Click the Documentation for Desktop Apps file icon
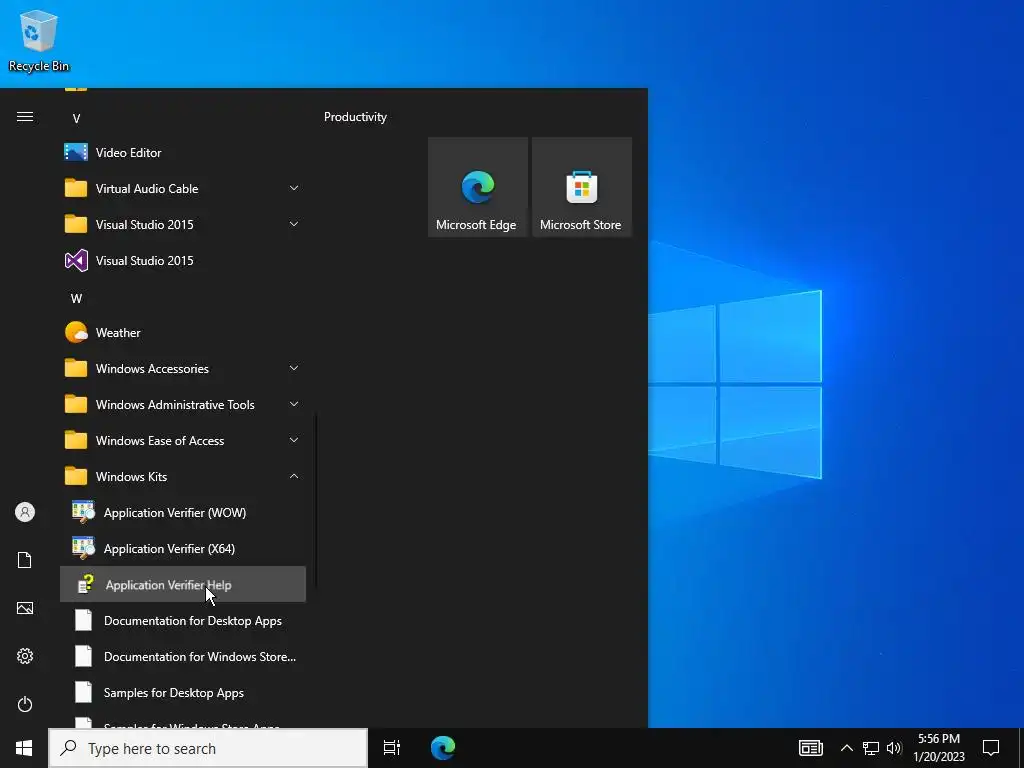This screenshot has width=1024, height=768. (84, 620)
